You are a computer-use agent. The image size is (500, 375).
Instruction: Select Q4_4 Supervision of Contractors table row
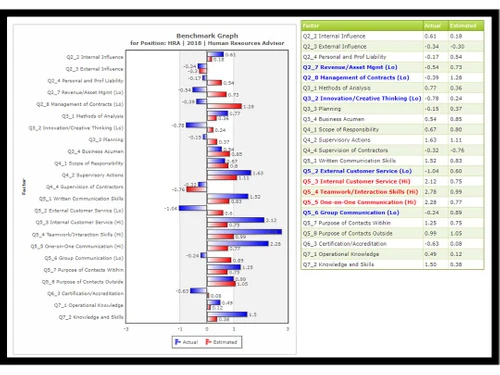(392, 150)
